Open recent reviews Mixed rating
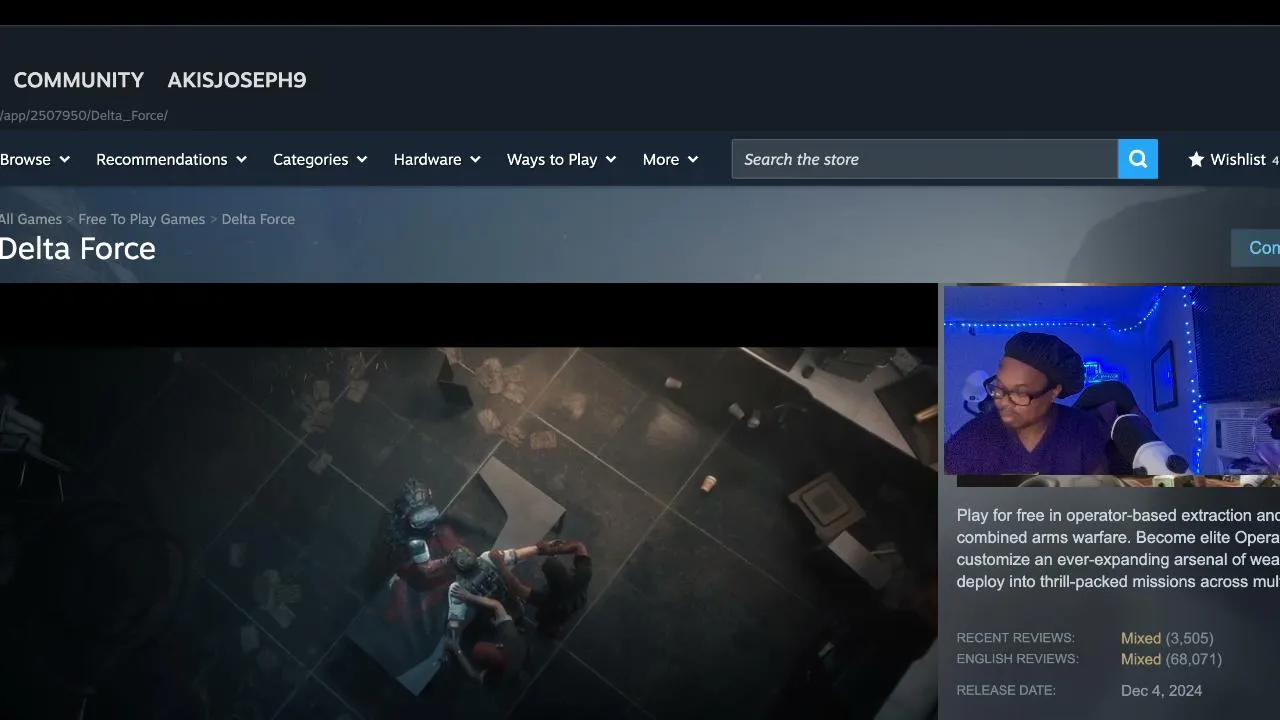 [x=1141, y=638]
